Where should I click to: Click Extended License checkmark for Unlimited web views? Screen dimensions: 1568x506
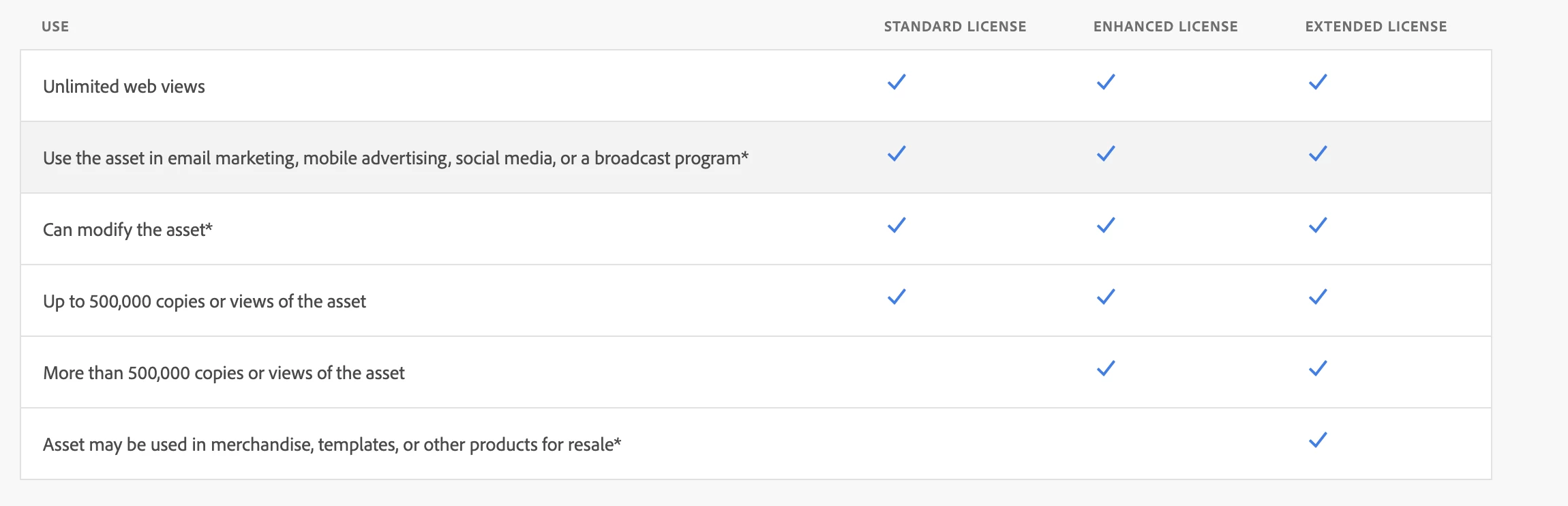click(1318, 82)
